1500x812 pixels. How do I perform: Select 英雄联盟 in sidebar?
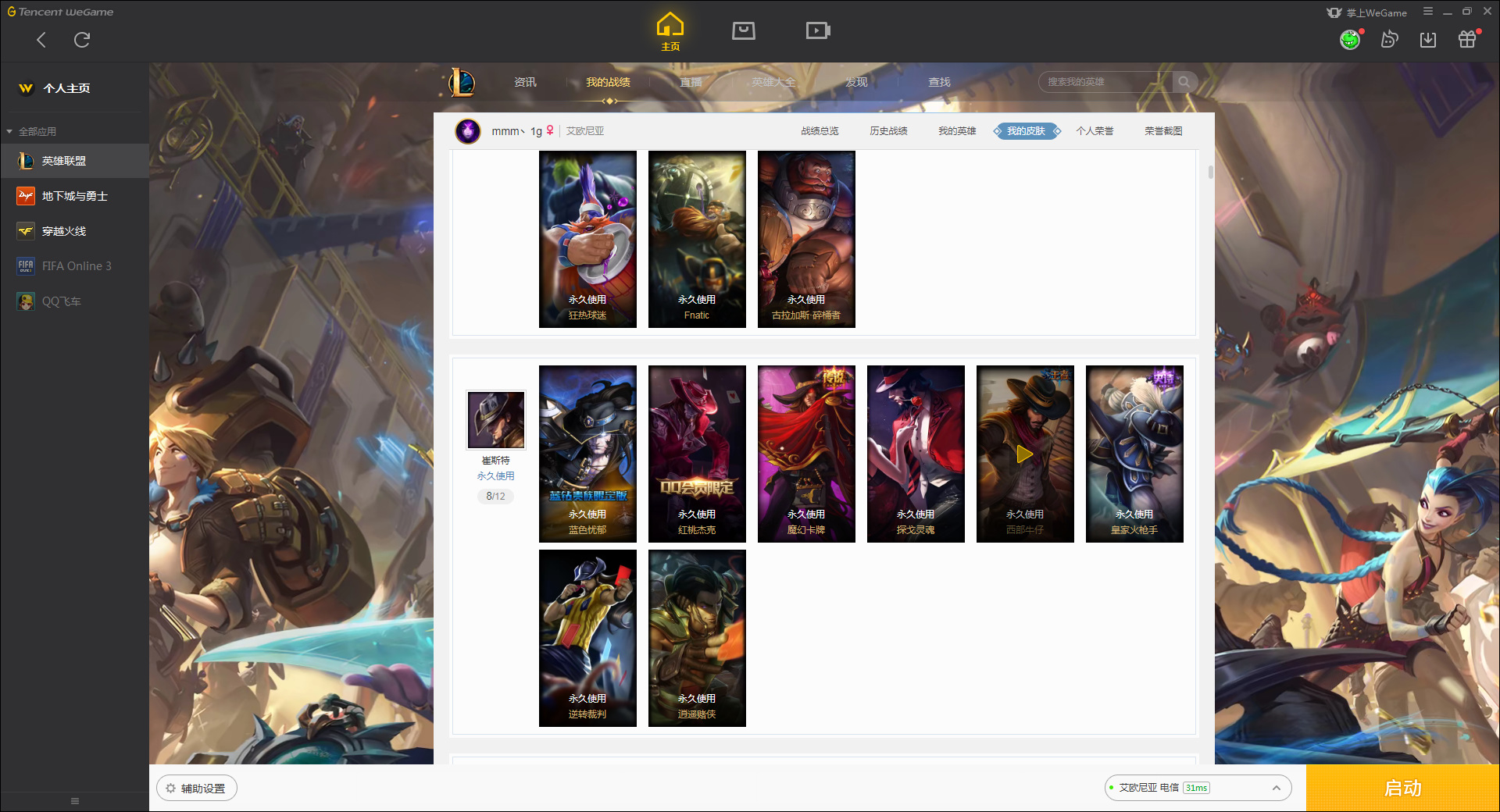pos(74,161)
